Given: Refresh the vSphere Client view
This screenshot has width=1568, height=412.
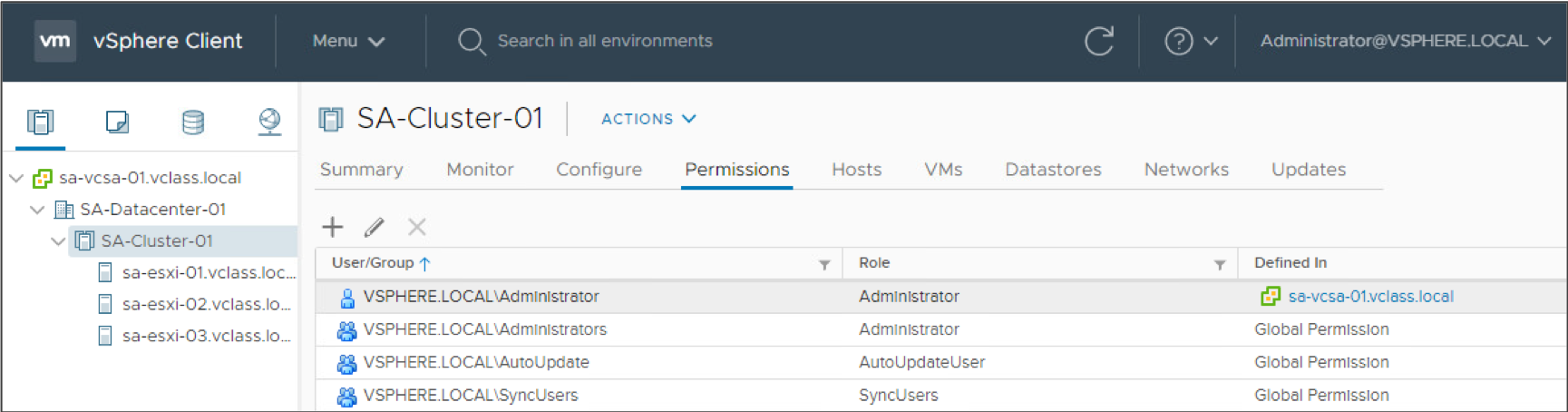Looking at the screenshot, I should tap(1099, 41).
